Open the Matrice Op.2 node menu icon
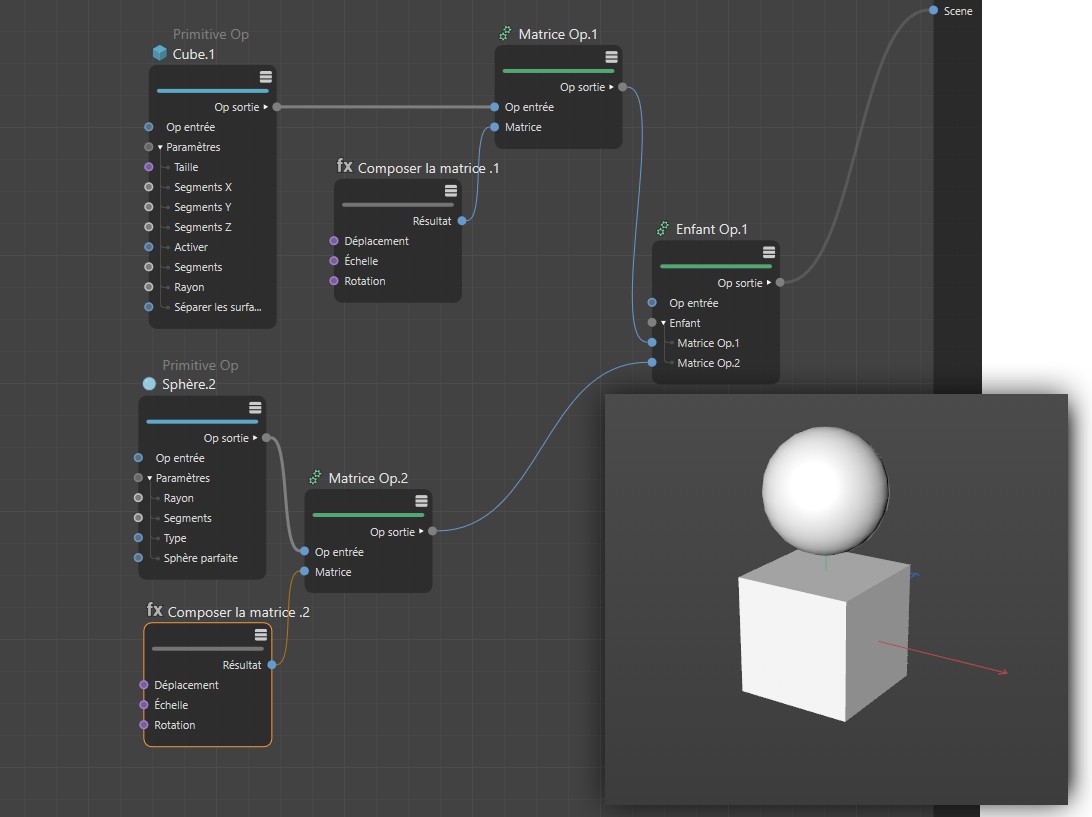Image resolution: width=1092 pixels, height=817 pixels. (421, 502)
